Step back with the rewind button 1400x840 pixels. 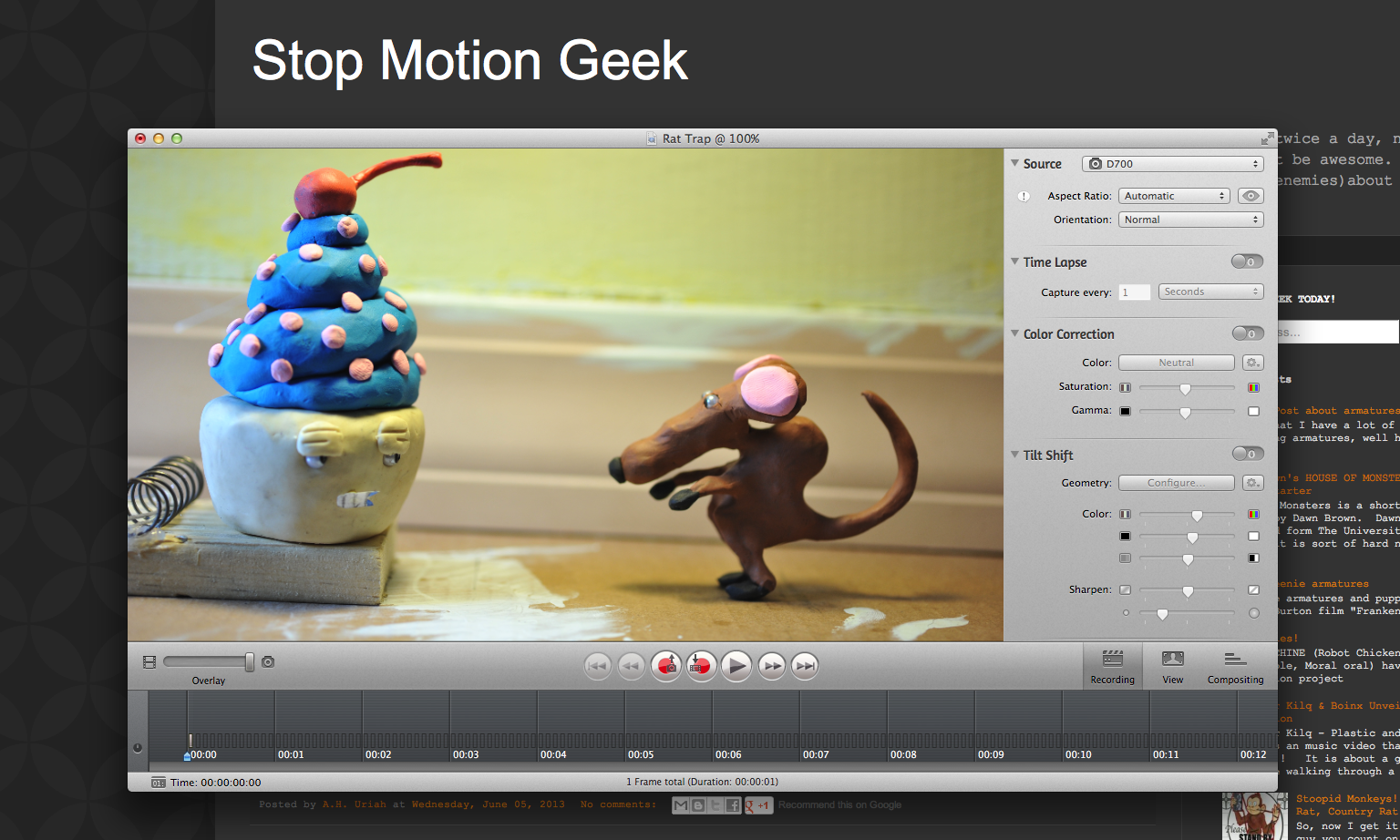[x=632, y=666]
